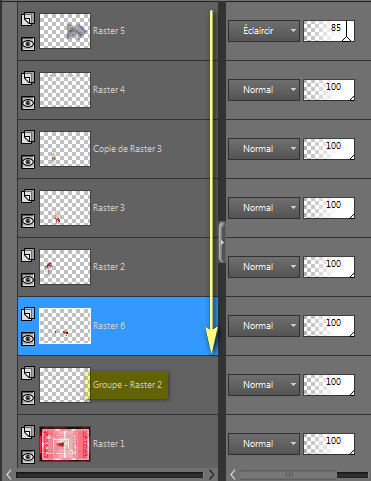This screenshot has width=371, height=481.
Task: Click the Raster 1 layer type icon
Action: tap(28, 432)
